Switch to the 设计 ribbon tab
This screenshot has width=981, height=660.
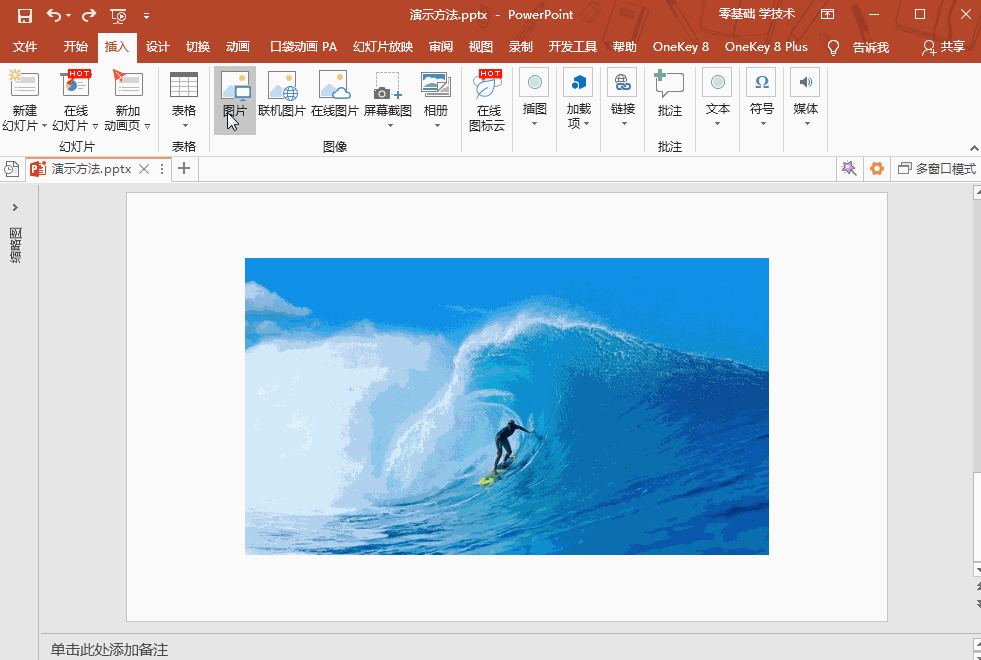[x=158, y=47]
